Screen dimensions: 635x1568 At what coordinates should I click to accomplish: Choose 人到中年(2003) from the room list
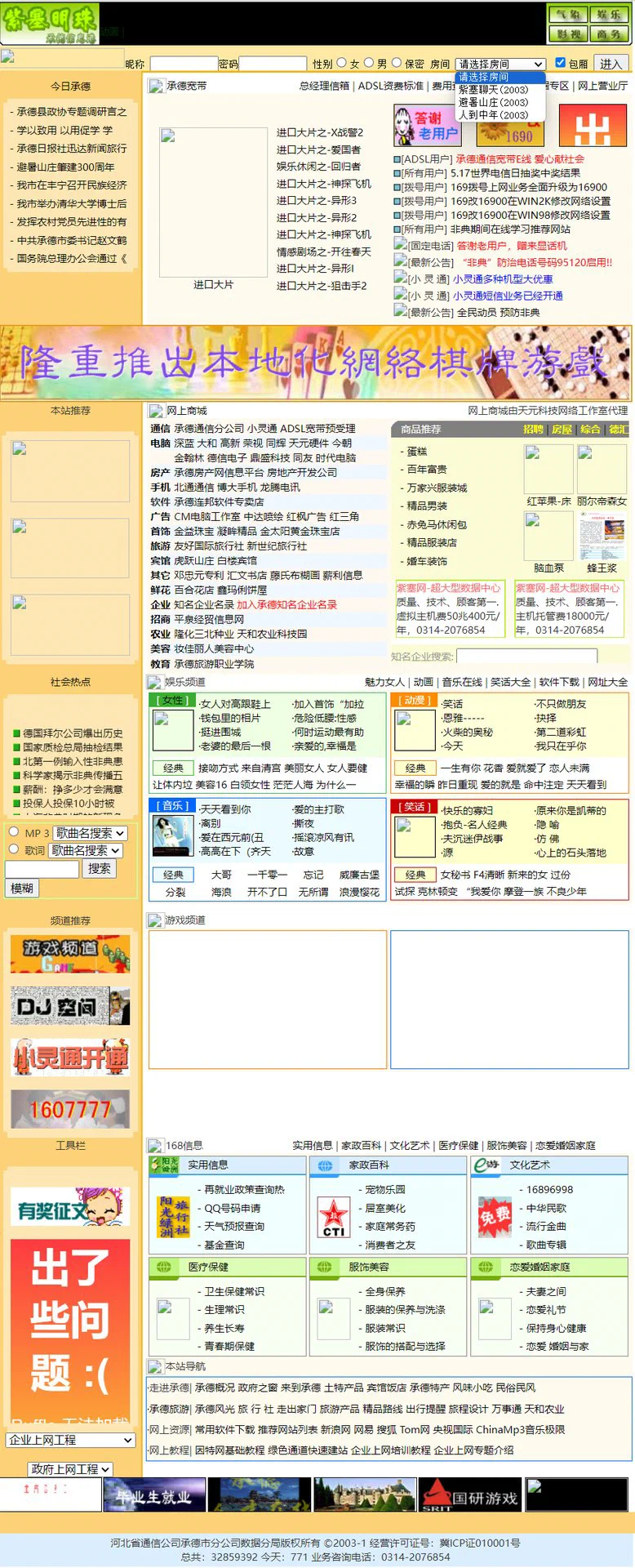[493, 114]
